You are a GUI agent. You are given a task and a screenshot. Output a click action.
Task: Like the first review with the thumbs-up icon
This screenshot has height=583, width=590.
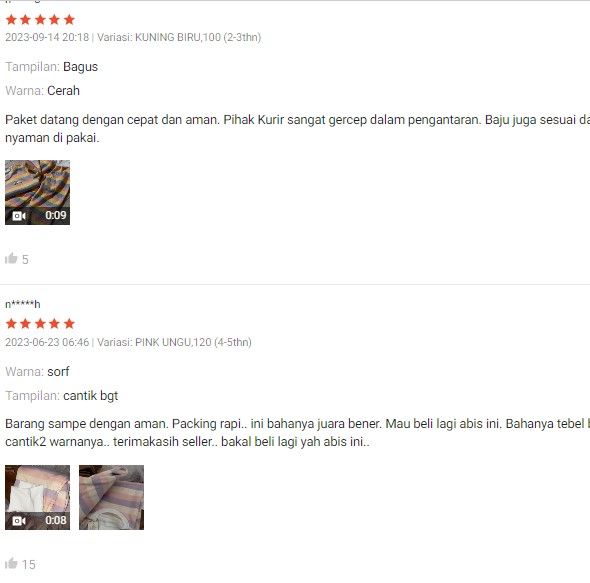(x=11, y=259)
